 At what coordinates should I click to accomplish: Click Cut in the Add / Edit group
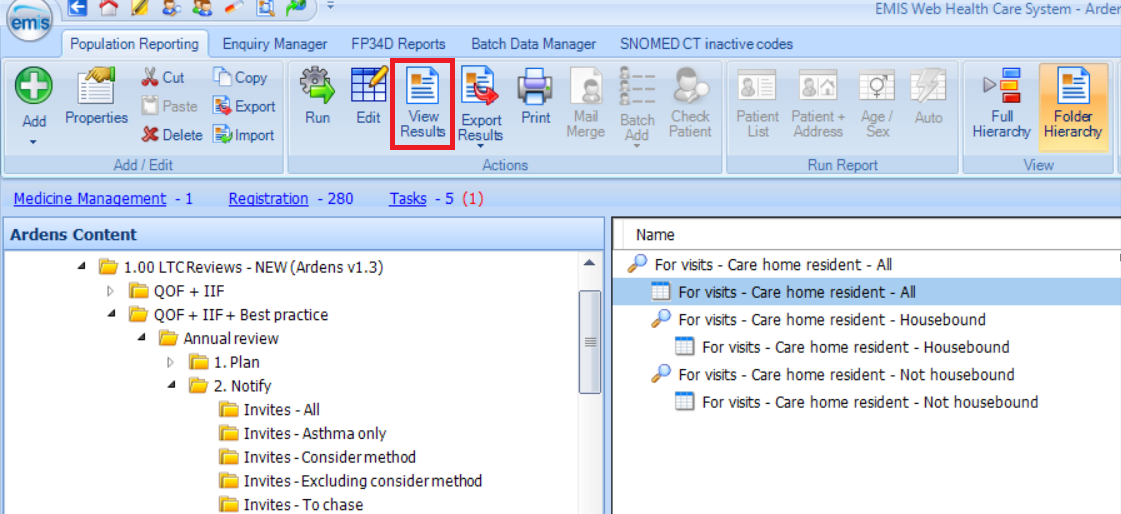[x=163, y=77]
